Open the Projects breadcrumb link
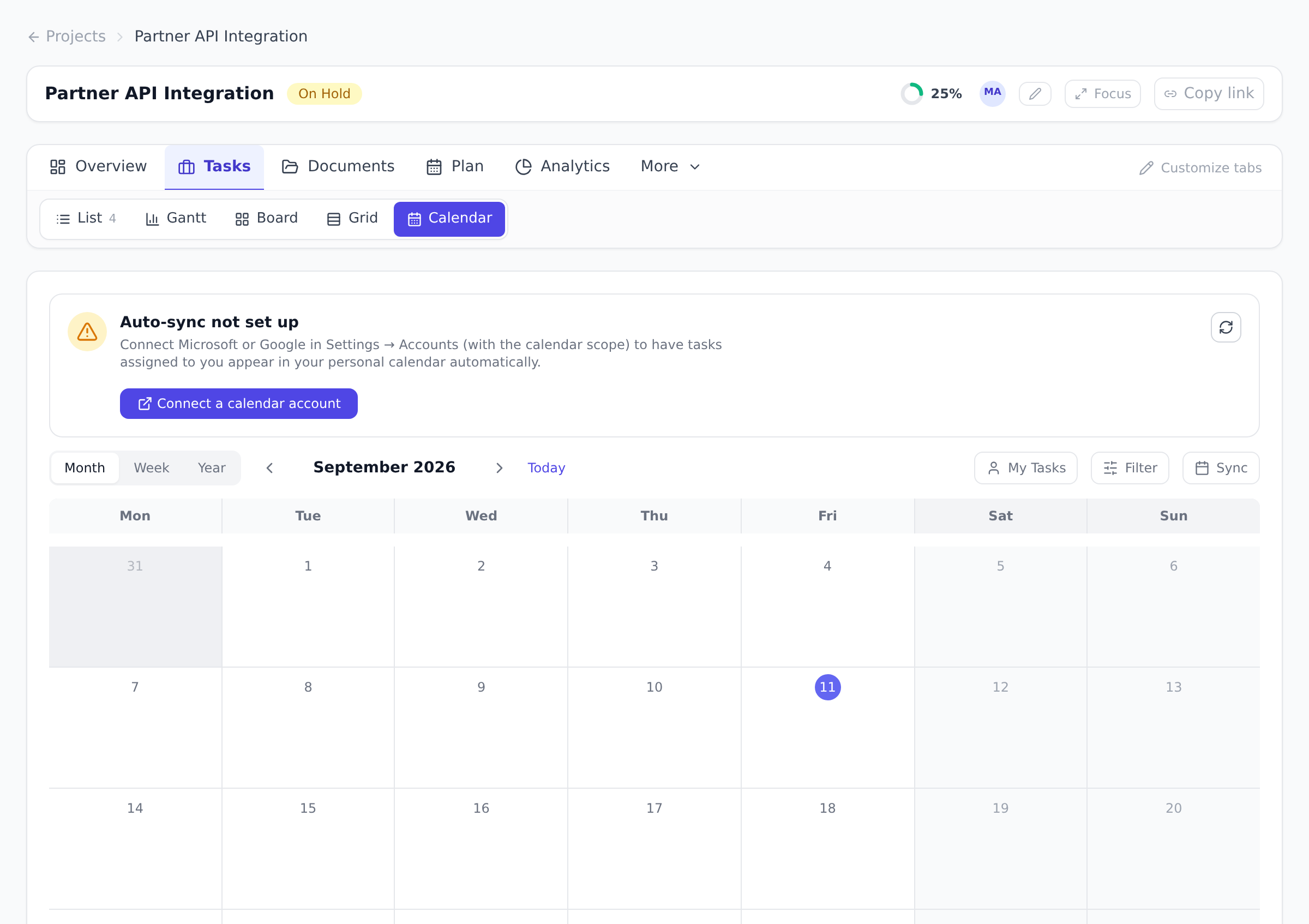Viewport: 1309px width, 924px height. coord(76,37)
